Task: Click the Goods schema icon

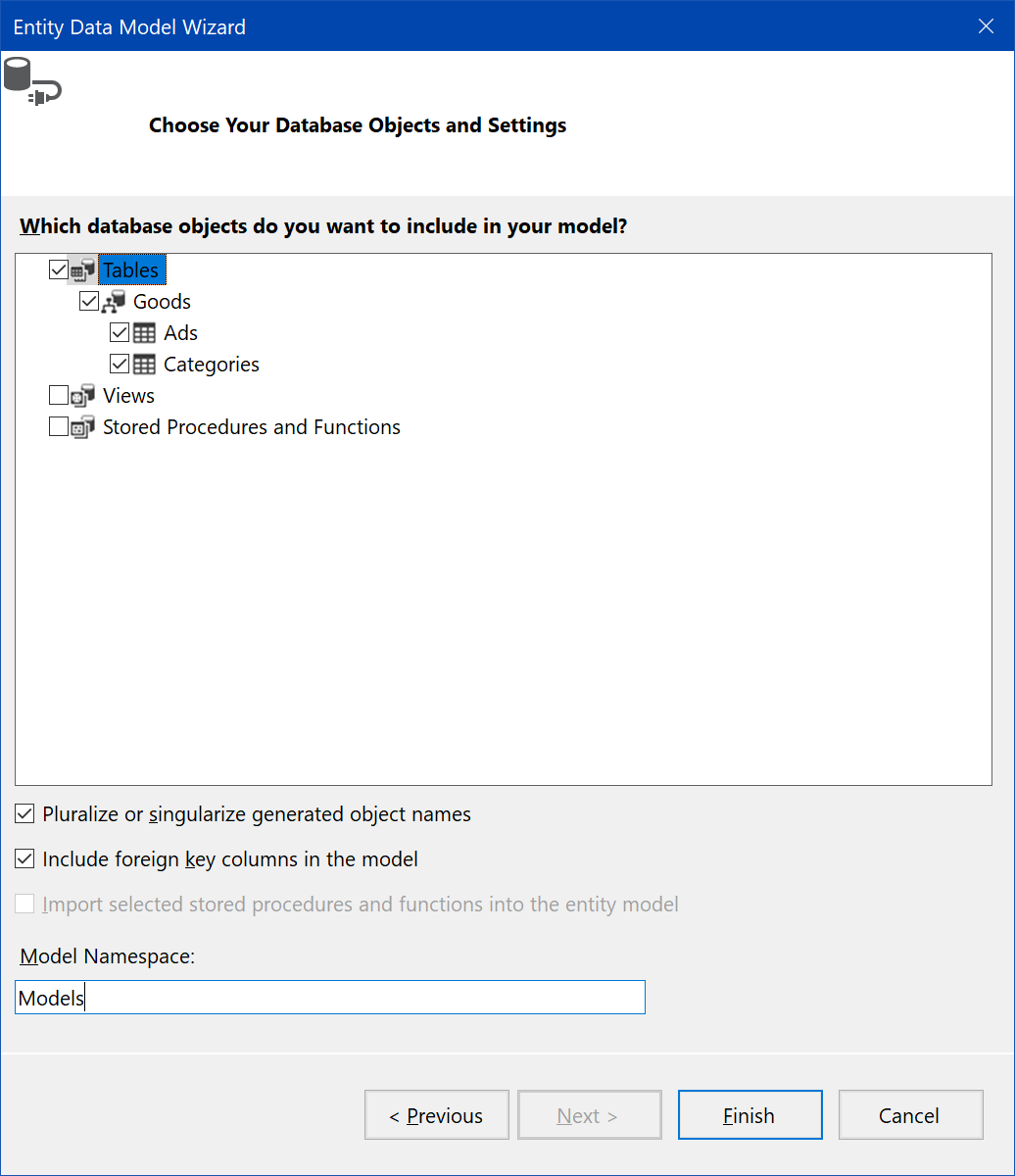Action: pos(114,302)
